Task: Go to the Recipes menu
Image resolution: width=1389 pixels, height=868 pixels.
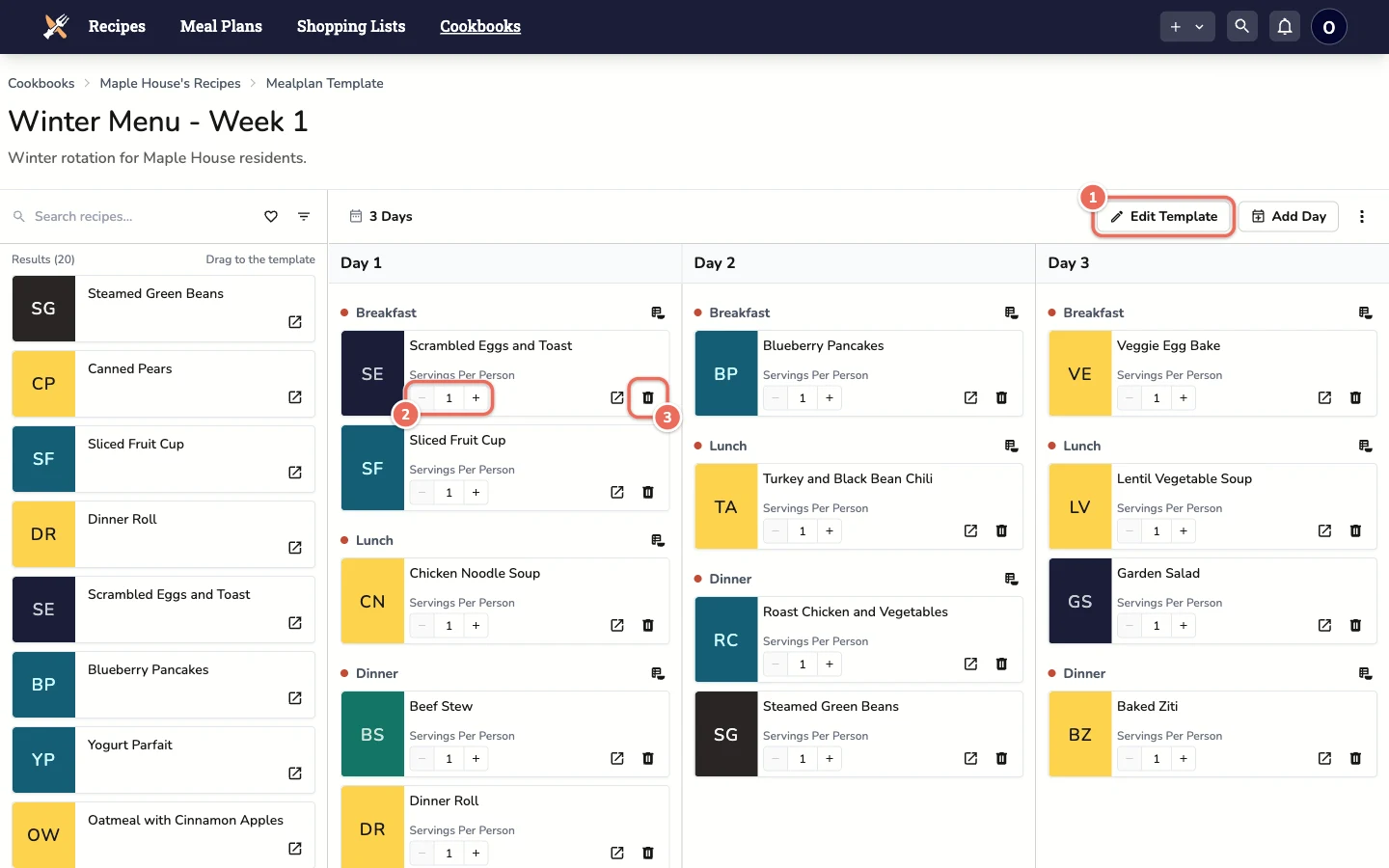Action: point(117,26)
